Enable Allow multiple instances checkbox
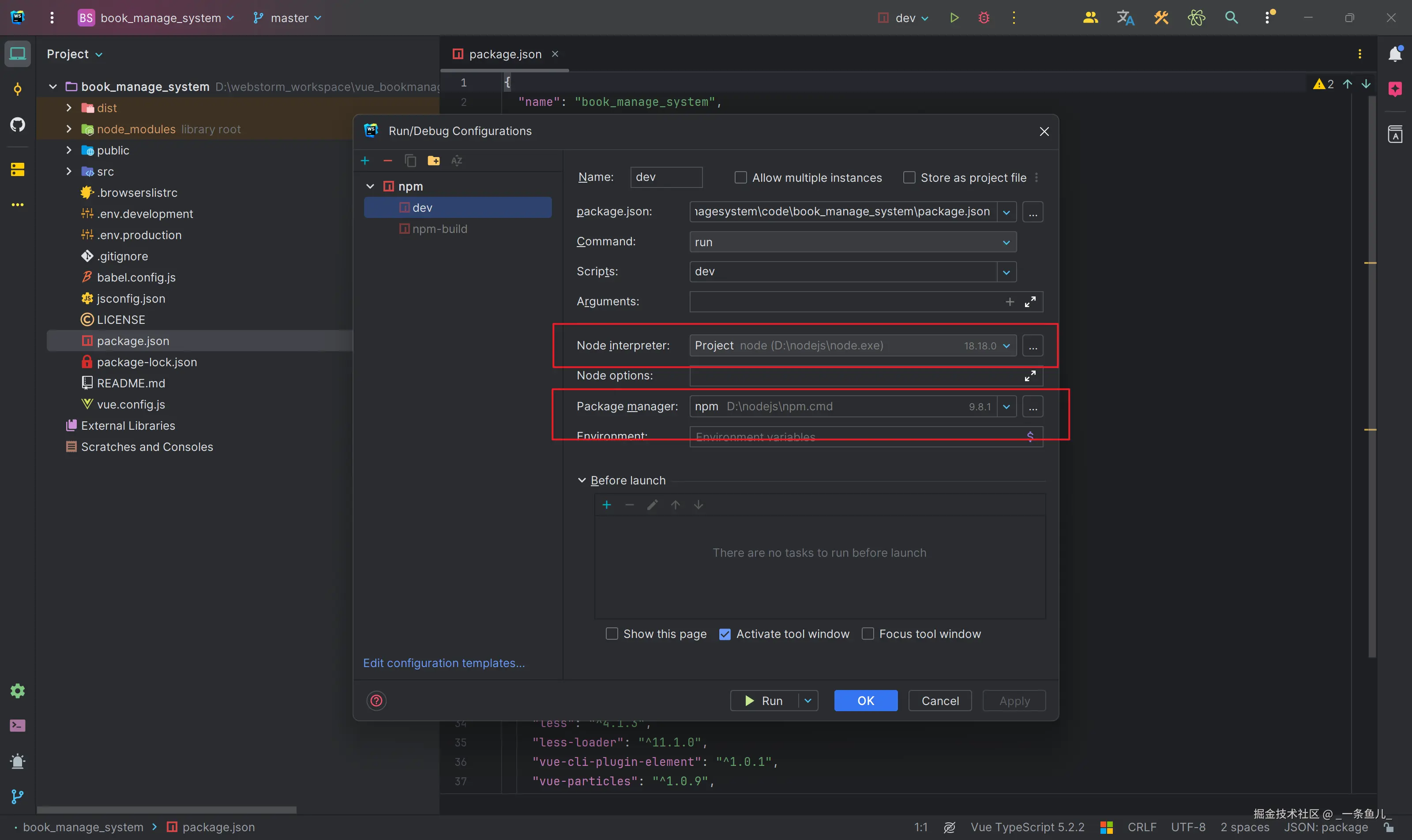 (740, 178)
